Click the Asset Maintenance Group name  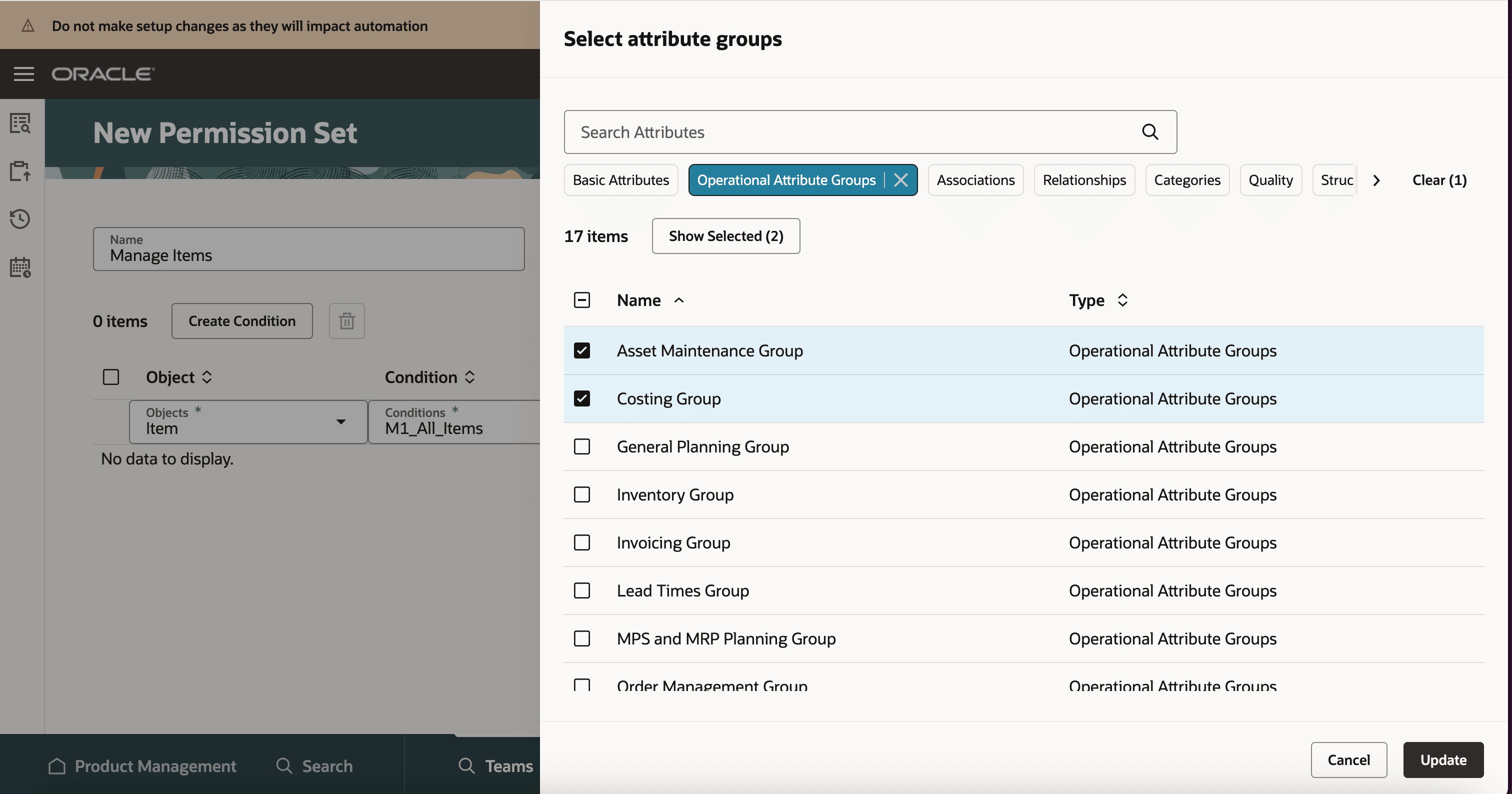coord(709,351)
